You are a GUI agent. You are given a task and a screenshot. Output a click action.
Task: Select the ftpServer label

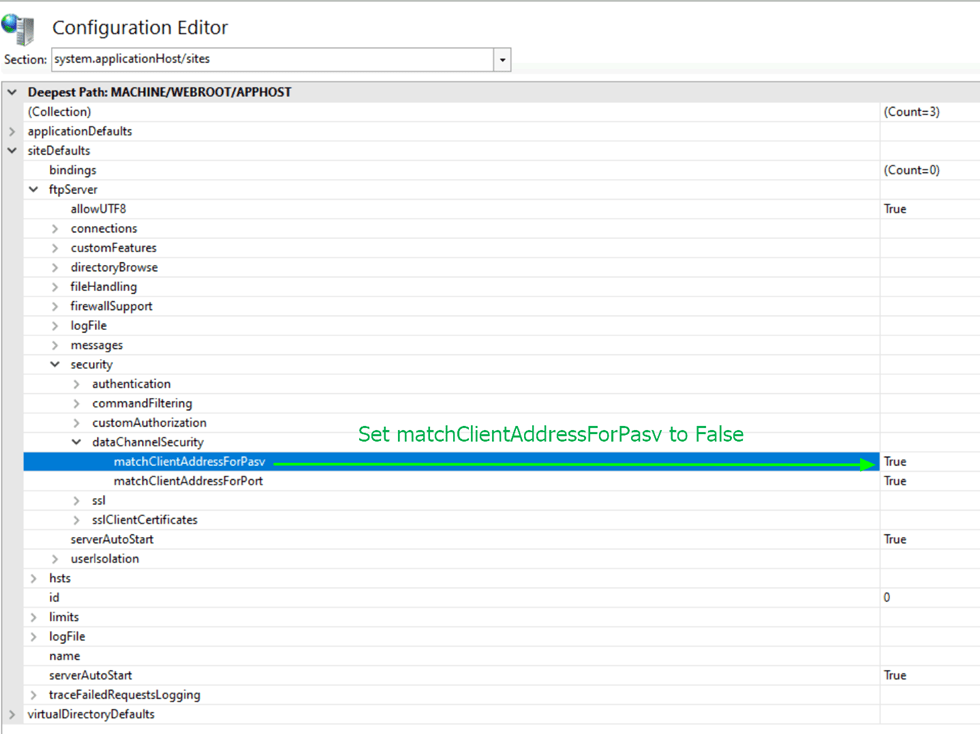[x=73, y=189]
